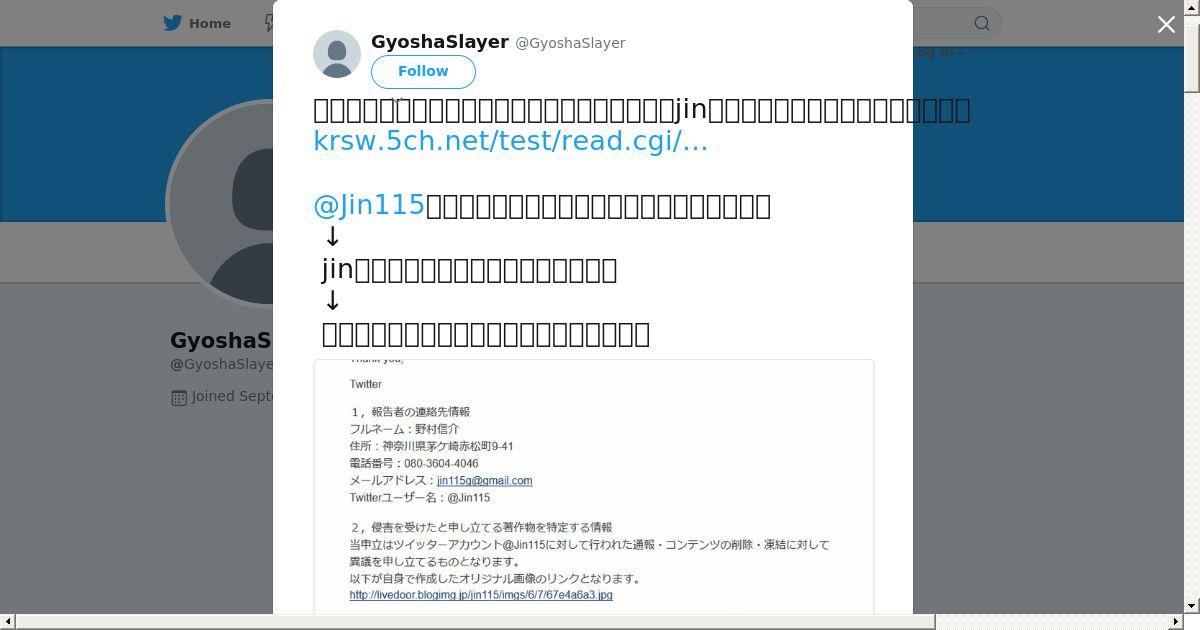Click the @GyoshaSlayer handle in tweet header
1200x630 pixels.
(570, 43)
